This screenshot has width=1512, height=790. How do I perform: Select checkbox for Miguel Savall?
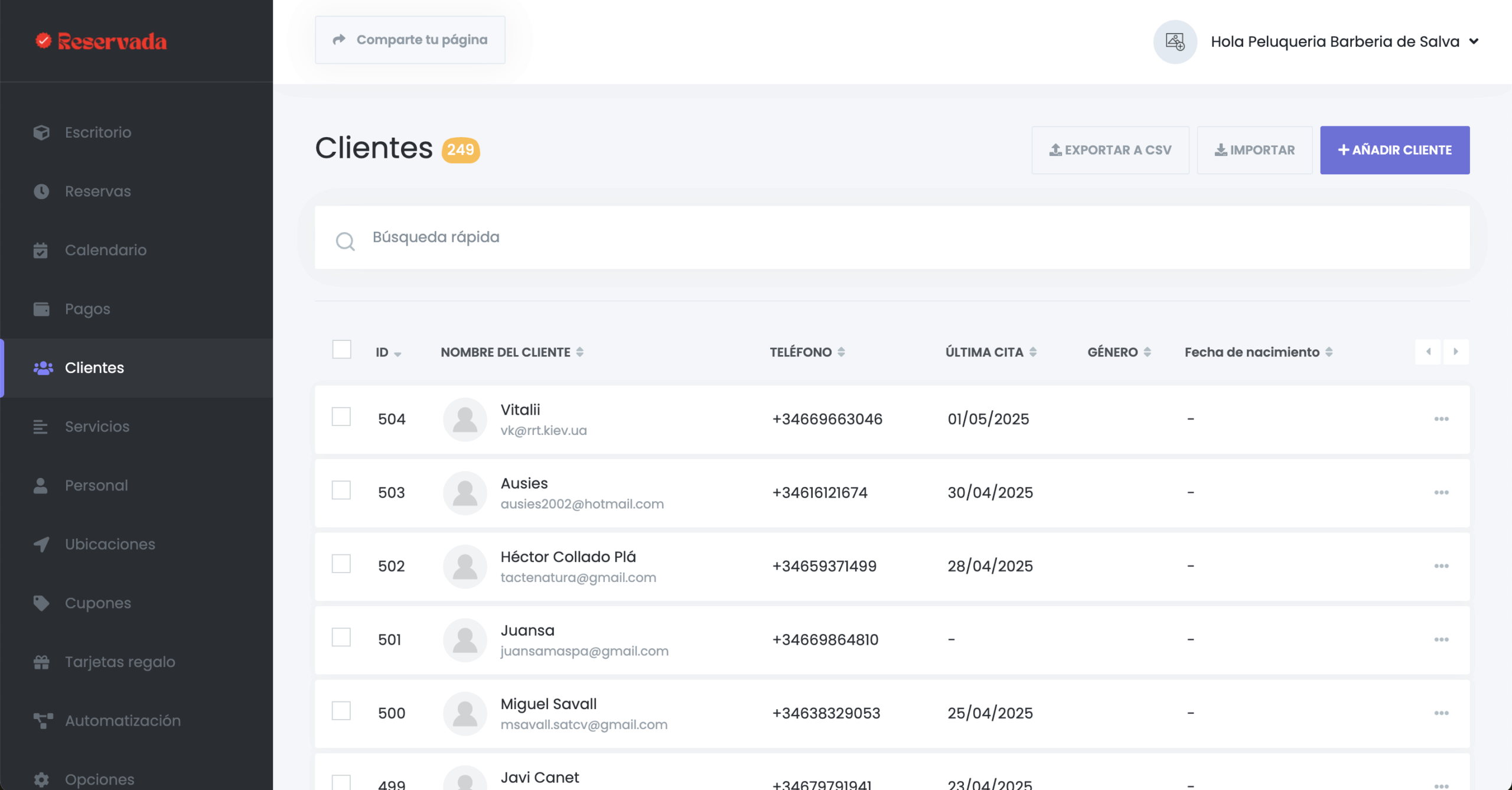(341, 711)
